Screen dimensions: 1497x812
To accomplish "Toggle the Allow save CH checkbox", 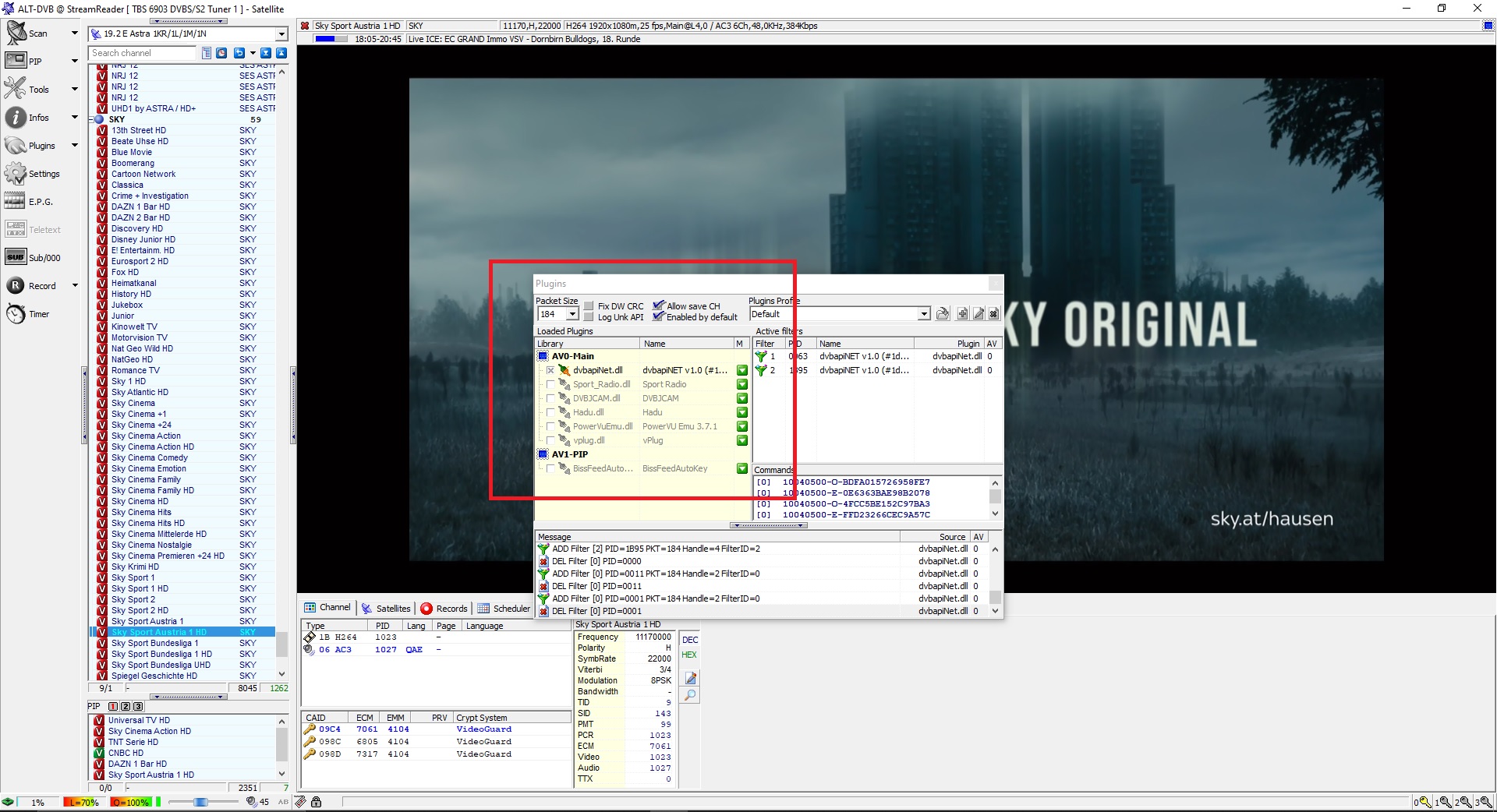I will click(x=659, y=305).
